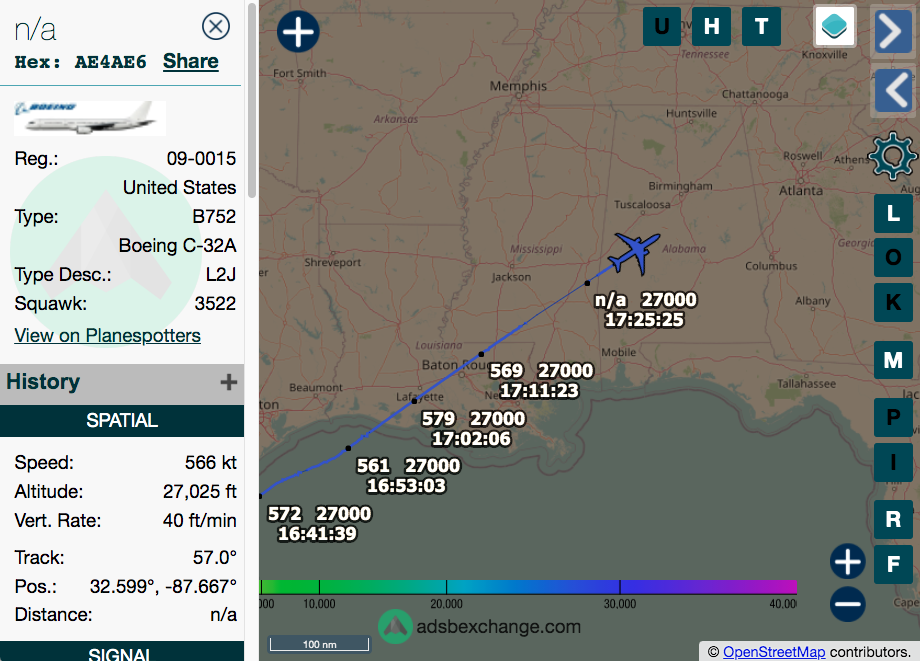Image resolution: width=920 pixels, height=661 pixels.
Task: Click the Shreveport label on the map
Action: [333, 262]
